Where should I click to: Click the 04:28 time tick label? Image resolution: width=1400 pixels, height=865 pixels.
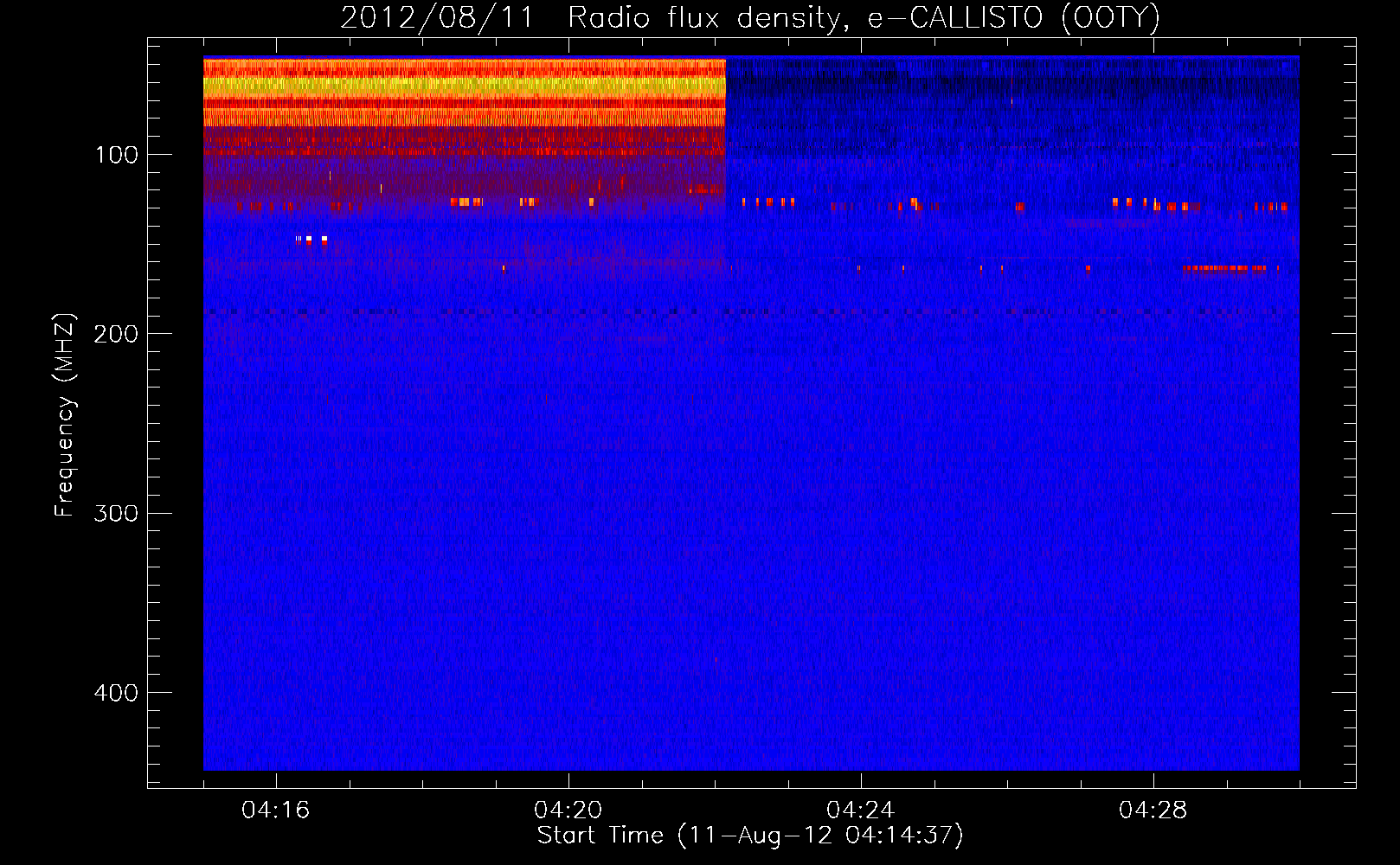[x=1153, y=811]
